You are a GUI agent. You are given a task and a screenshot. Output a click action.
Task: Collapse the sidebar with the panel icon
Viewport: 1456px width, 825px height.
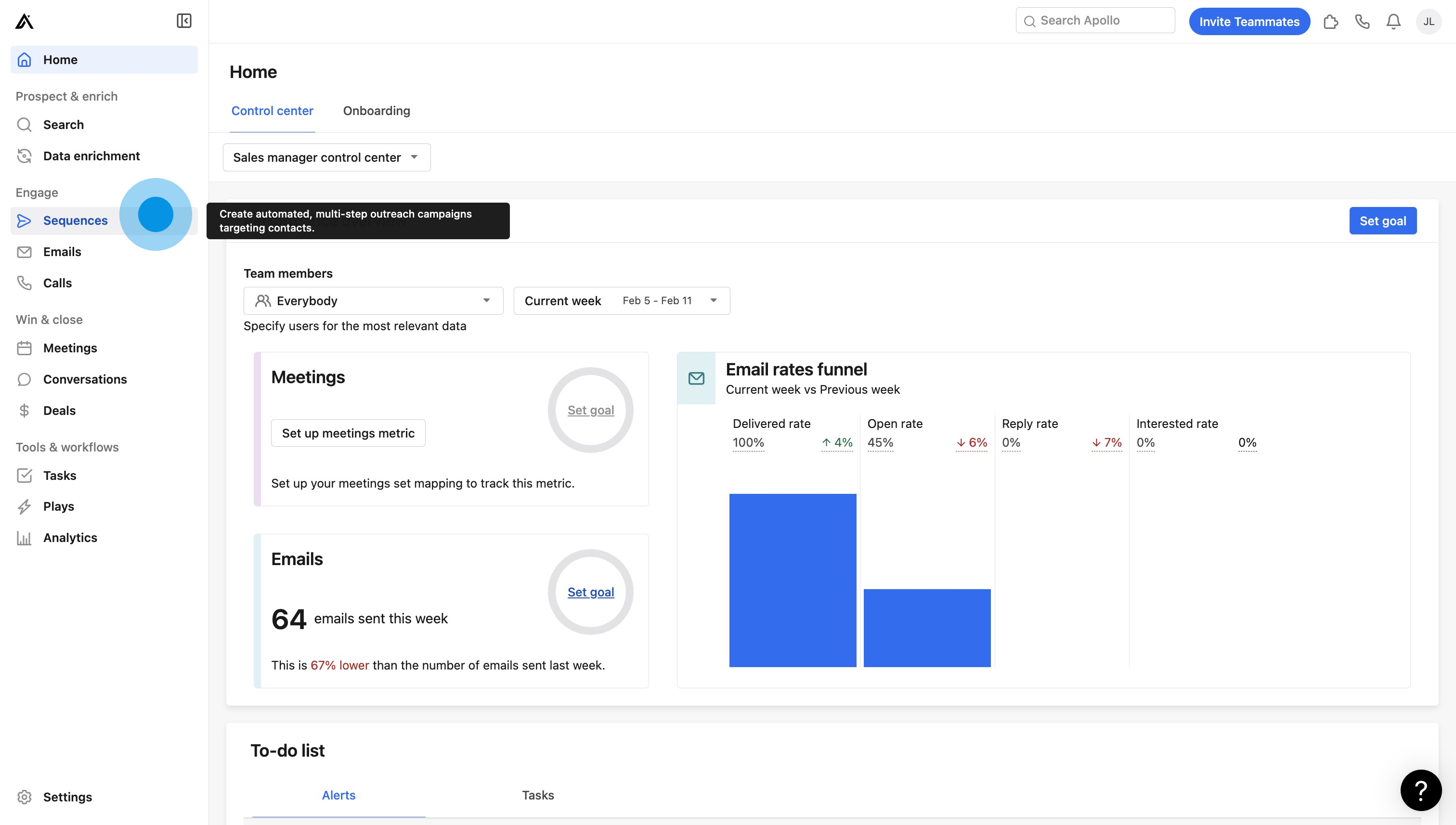pyautogui.click(x=183, y=21)
